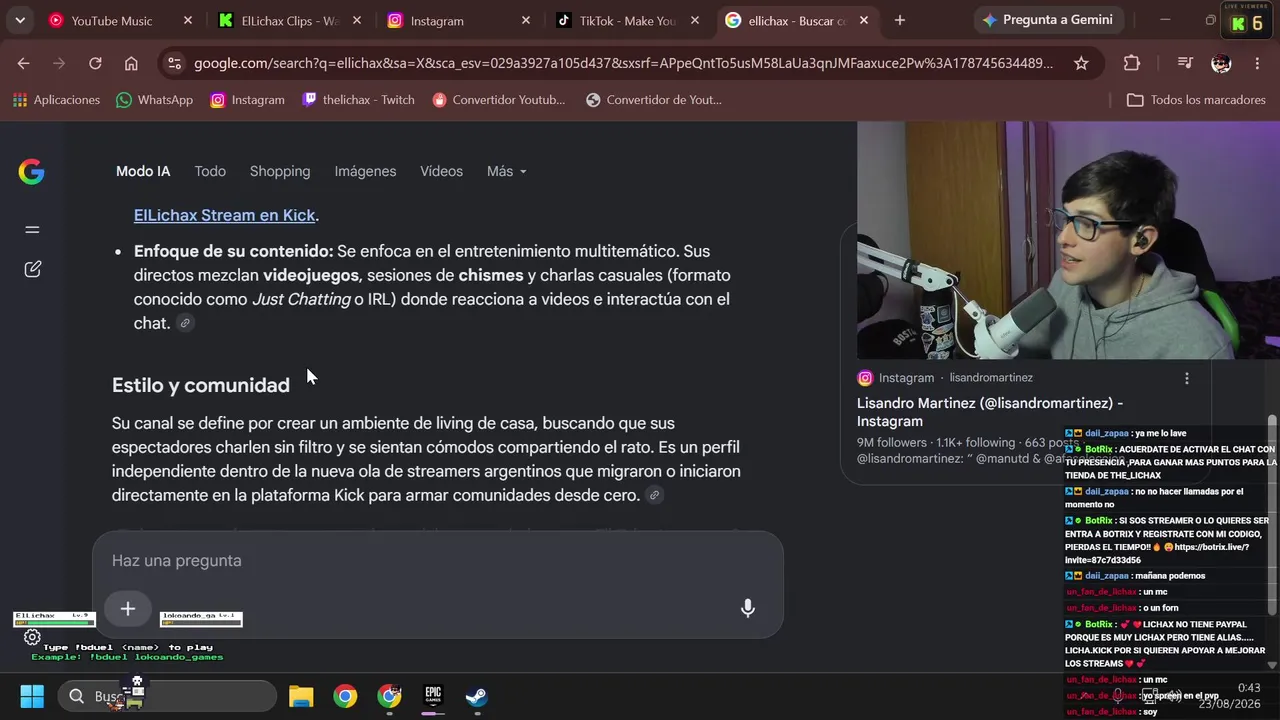
Task: Open the WhatsApp bookmark
Action: [x=155, y=100]
